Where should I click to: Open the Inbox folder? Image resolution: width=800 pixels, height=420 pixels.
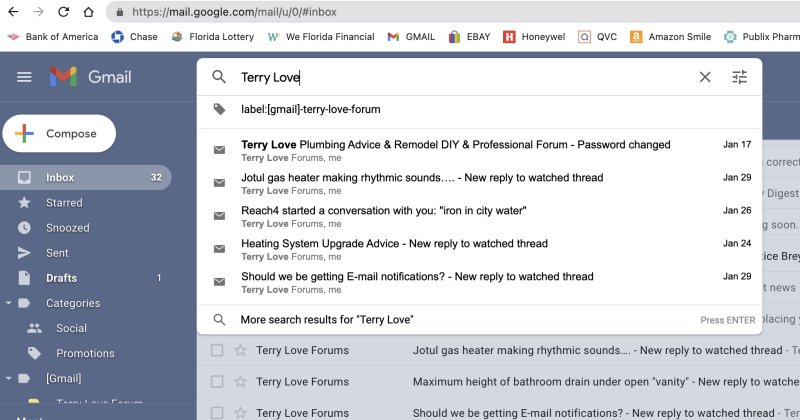click(x=86, y=178)
